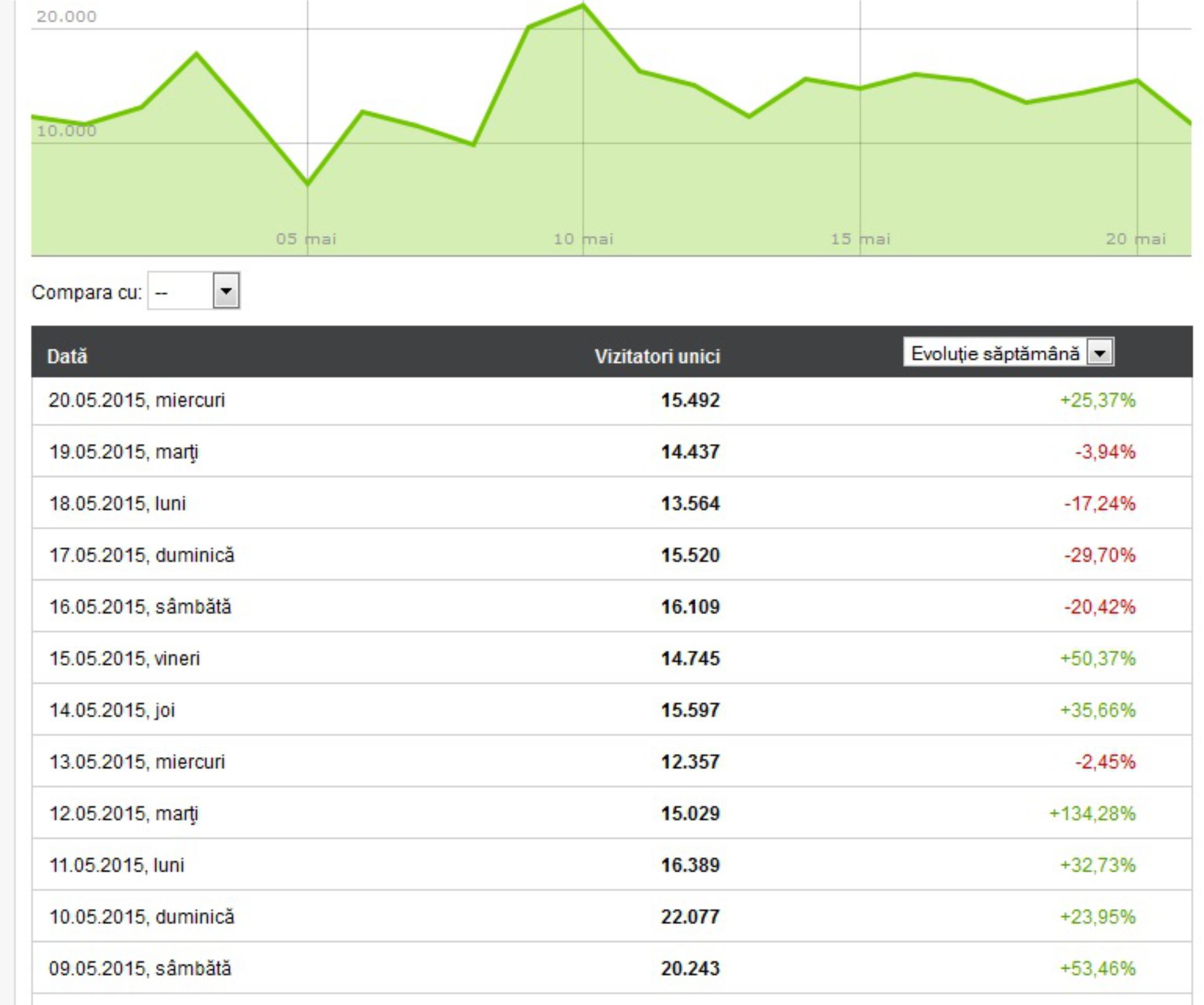Click the '20.000' chart y-axis label
Screen dimensions: 1204x1005
click(67, 17)
